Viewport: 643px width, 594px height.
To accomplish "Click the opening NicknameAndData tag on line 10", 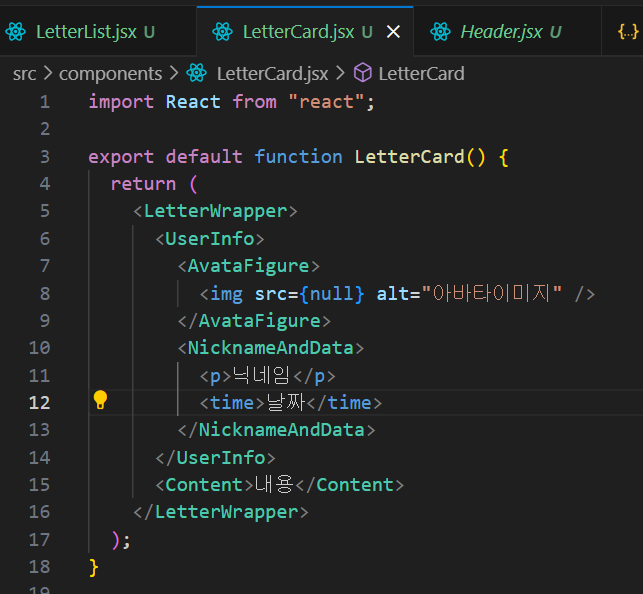I will (x=271, y=348).
